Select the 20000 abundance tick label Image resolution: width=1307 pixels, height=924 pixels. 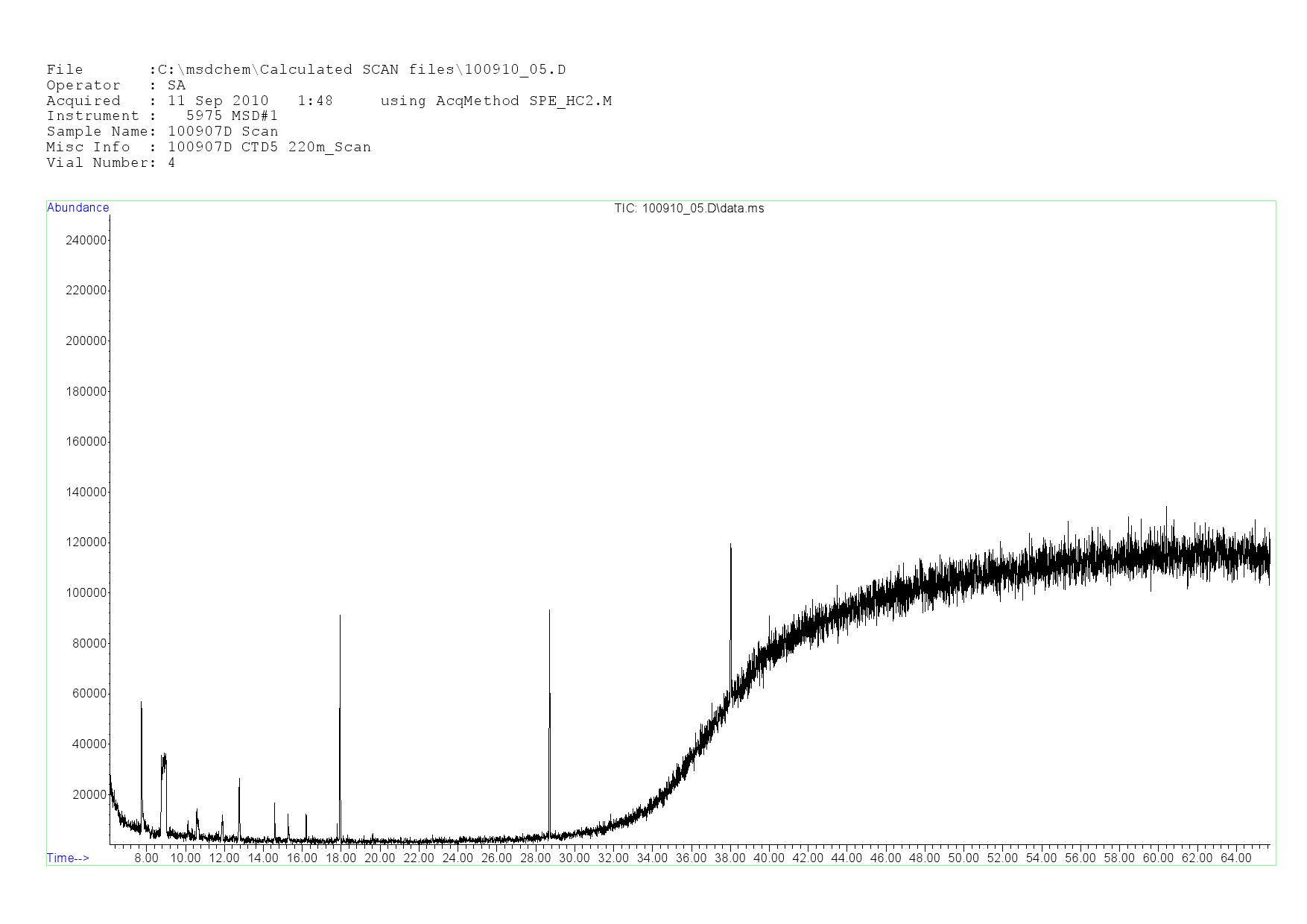click(89, 794)
